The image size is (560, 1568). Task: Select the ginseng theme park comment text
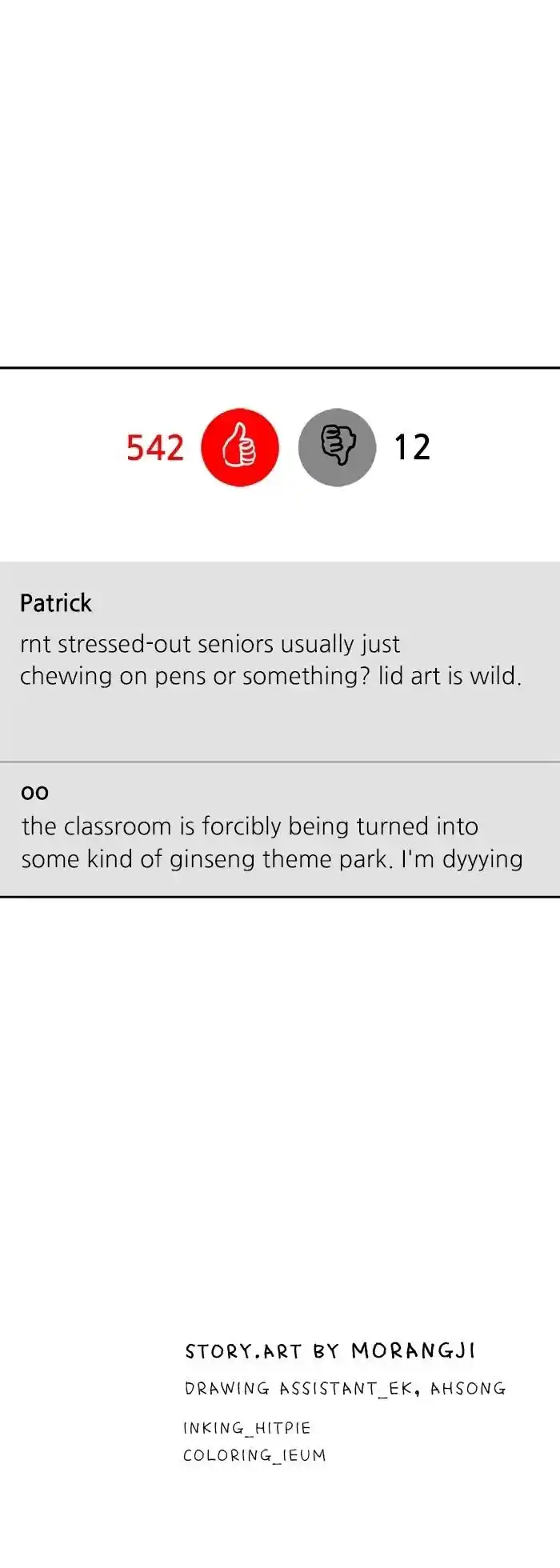(x=272, y=842)
